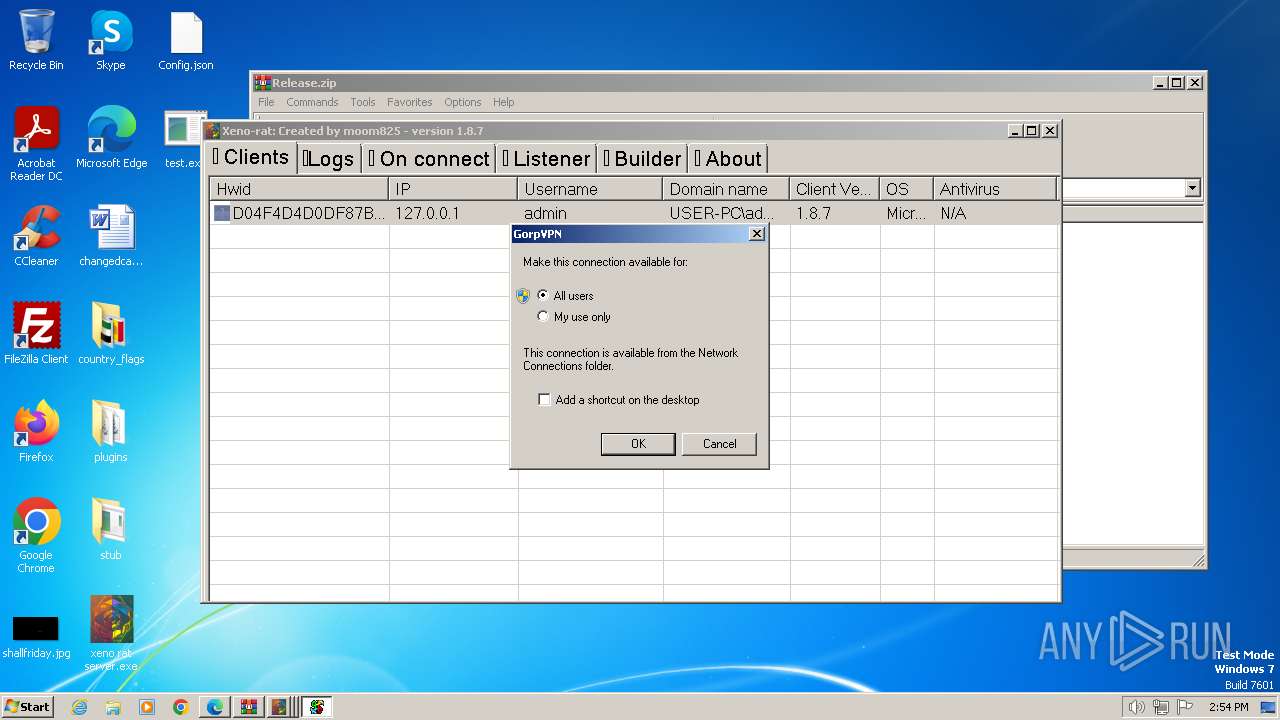This screenshot has width=1280, height=720.
Task: Switch to the Logs tab
Action: pyautogui.click(x=328, y=159)
